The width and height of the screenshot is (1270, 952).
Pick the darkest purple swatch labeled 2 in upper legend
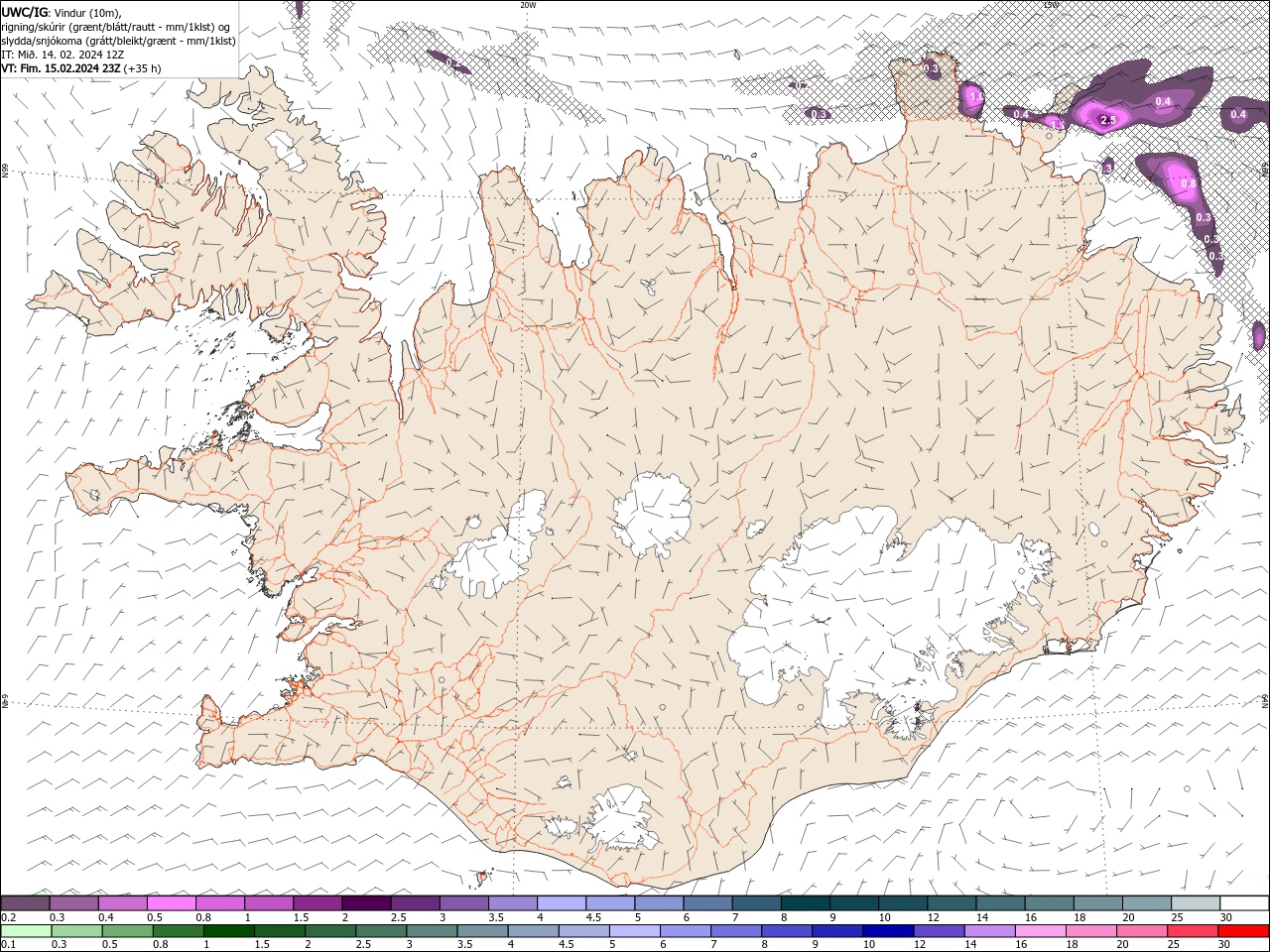coord(366,903)
